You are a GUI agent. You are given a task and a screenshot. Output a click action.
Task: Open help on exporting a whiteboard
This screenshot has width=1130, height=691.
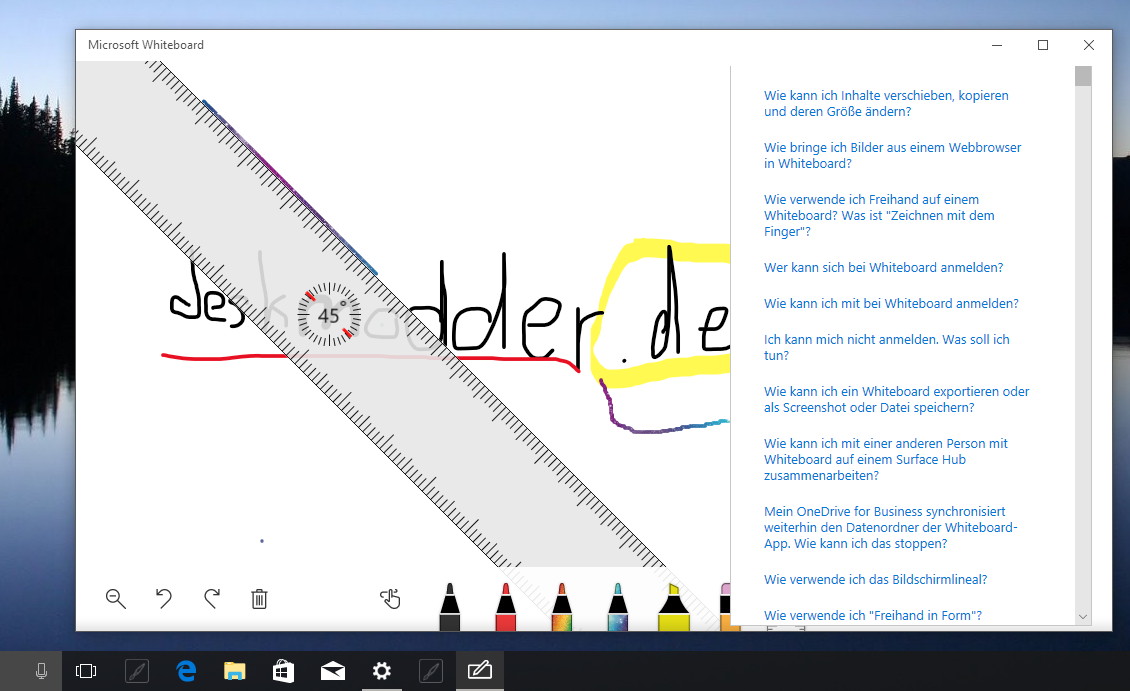tap(897, 399)
